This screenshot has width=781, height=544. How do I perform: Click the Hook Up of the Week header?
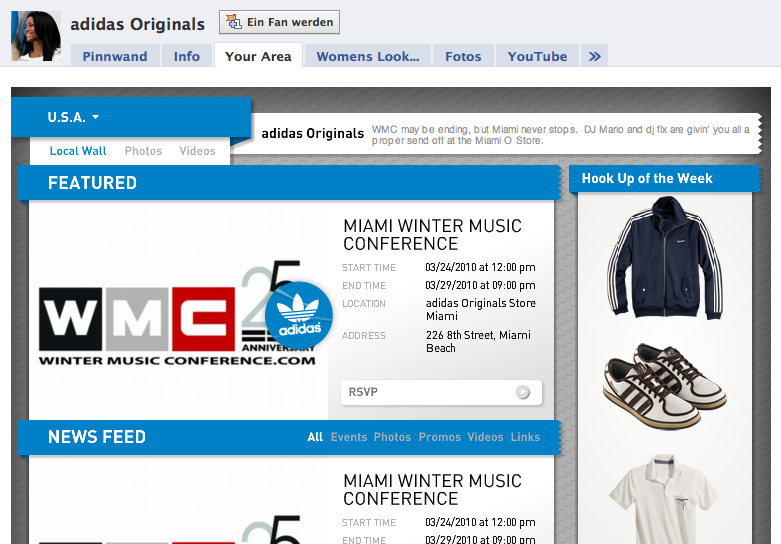tap(664, 178)
